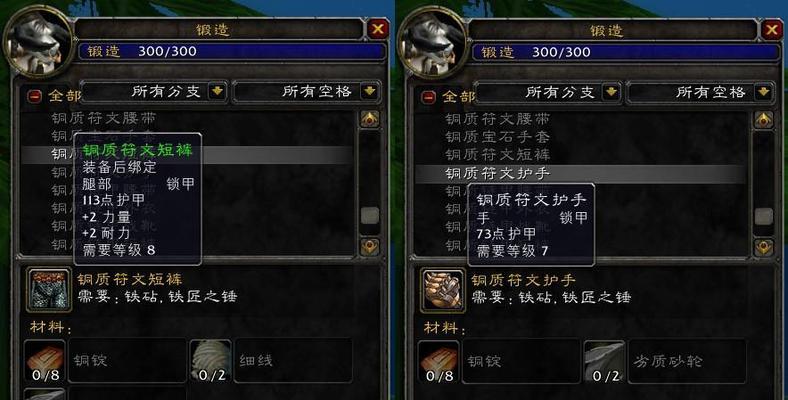Click the 铜锭 copper bar icon in left window

45,361
